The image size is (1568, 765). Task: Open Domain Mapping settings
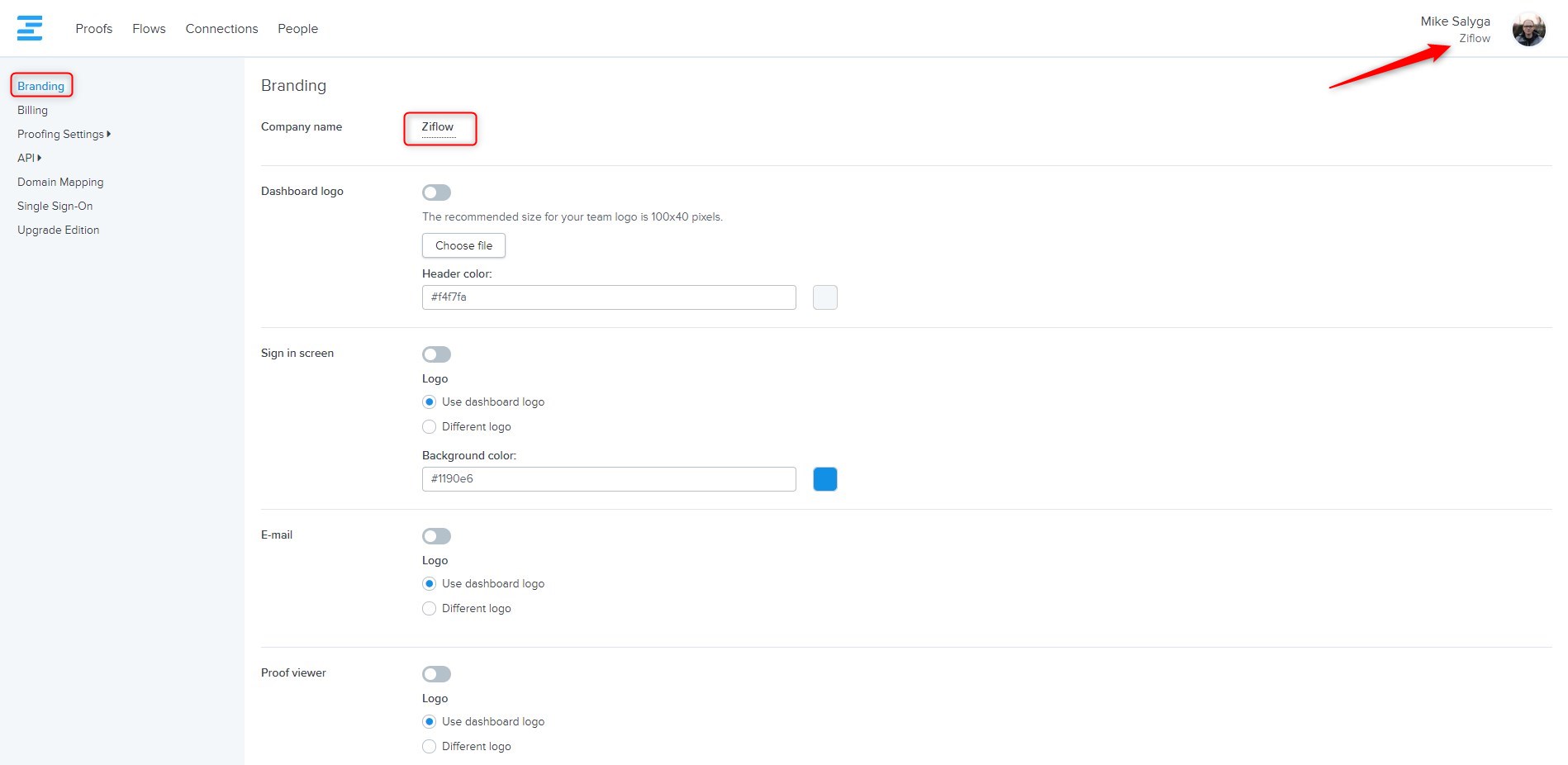60,182
